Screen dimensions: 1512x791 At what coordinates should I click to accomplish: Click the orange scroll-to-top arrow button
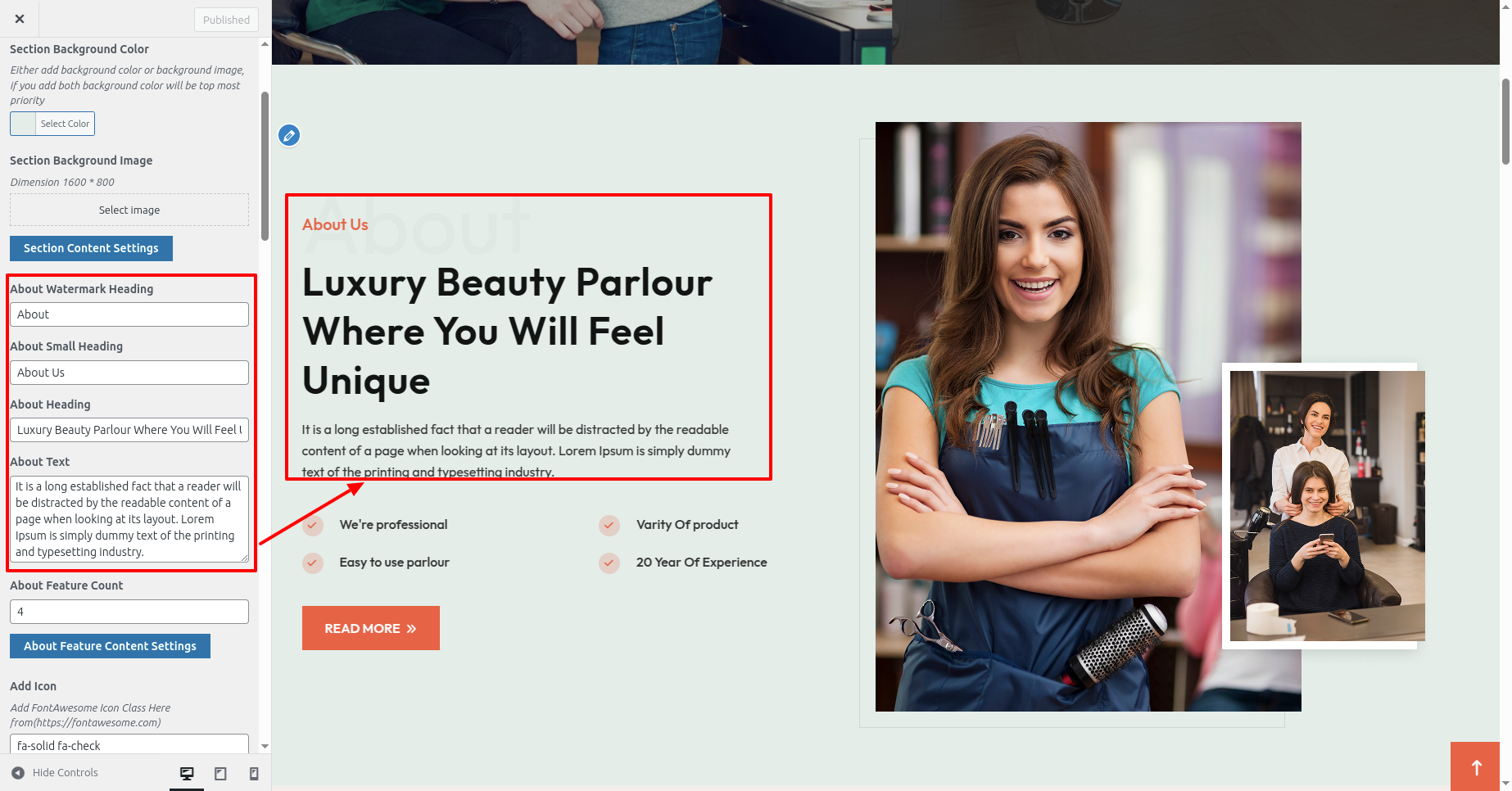[1476, 767]
